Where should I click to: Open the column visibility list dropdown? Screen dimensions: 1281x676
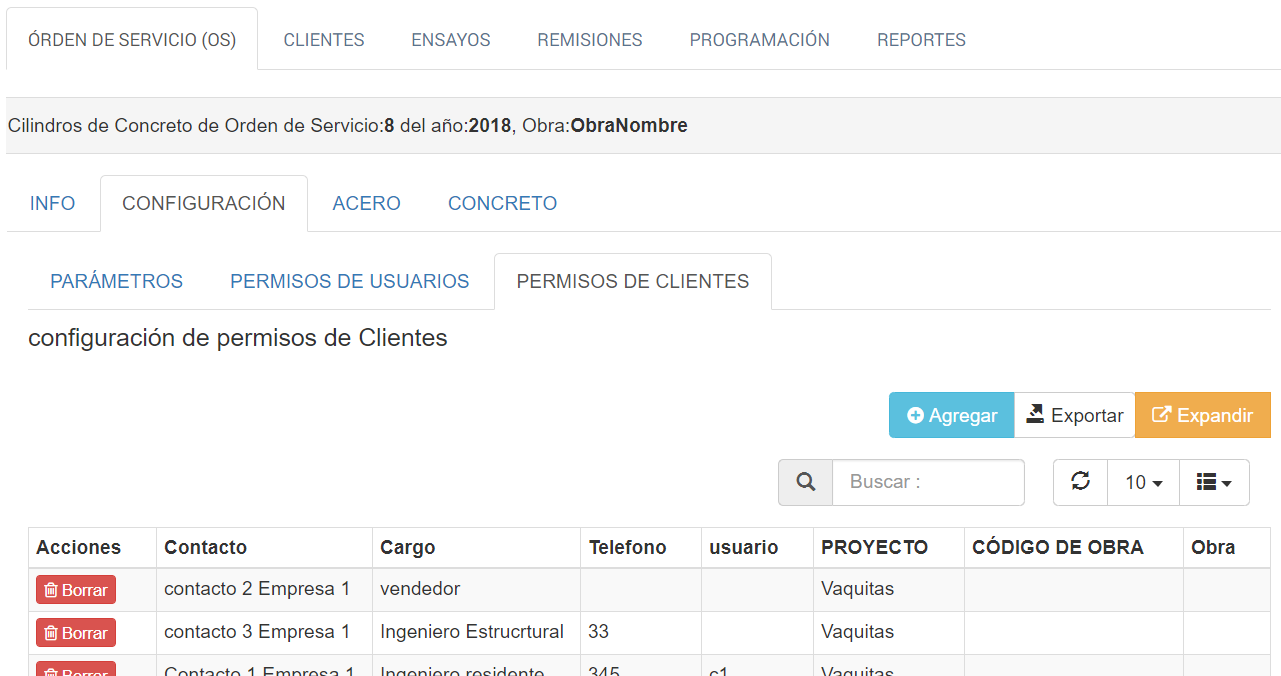[x=1214, y=482]
